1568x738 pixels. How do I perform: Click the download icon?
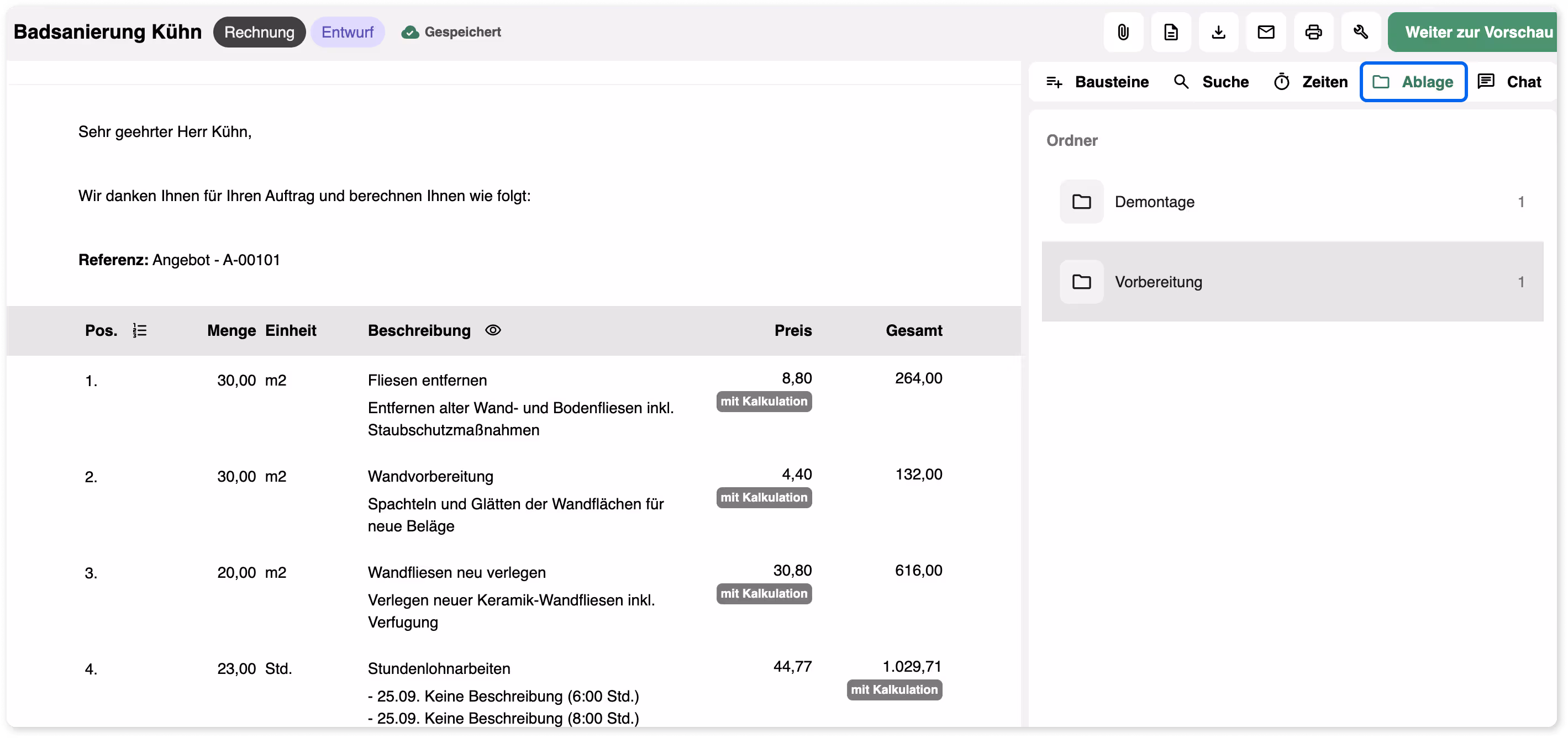[1218, 32]
